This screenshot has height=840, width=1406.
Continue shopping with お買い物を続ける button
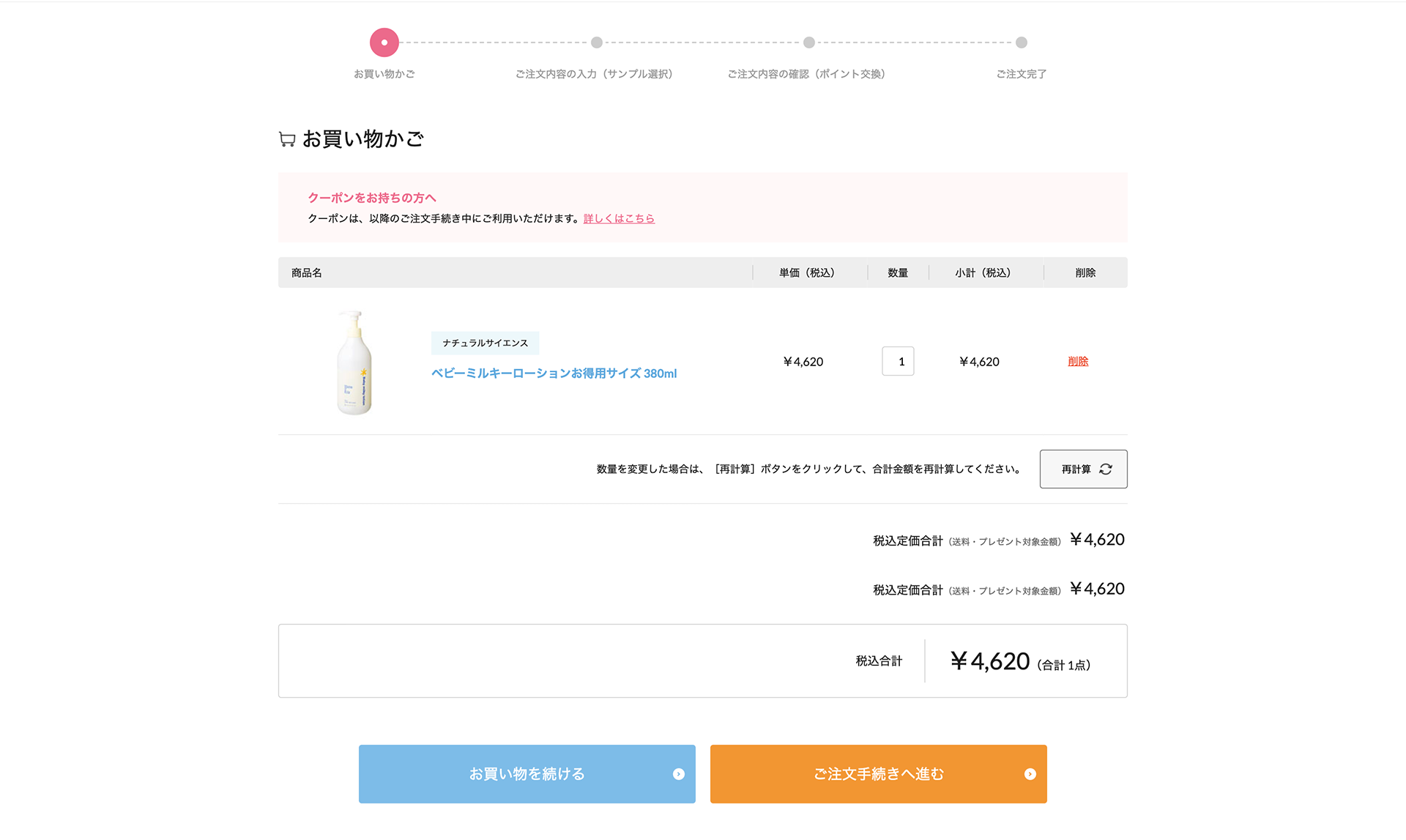tap(527, 774)
